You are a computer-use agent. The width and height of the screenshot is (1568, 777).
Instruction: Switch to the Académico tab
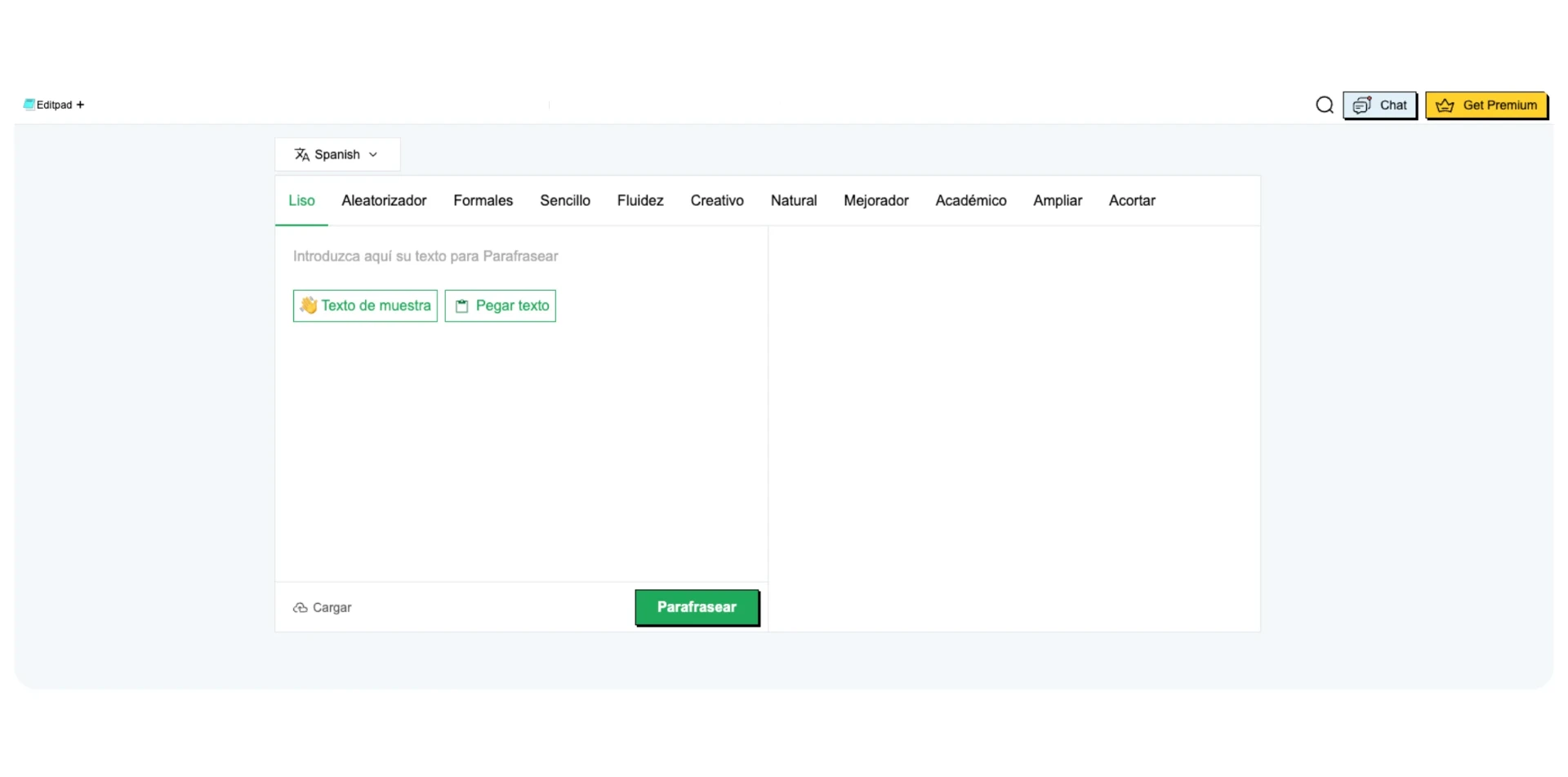click(x=970, y=201)
